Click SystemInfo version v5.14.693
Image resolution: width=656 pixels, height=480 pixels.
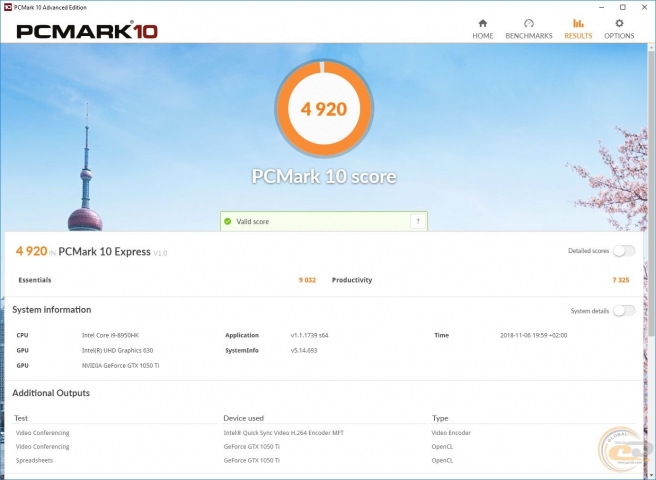click(x=304, y=350)
